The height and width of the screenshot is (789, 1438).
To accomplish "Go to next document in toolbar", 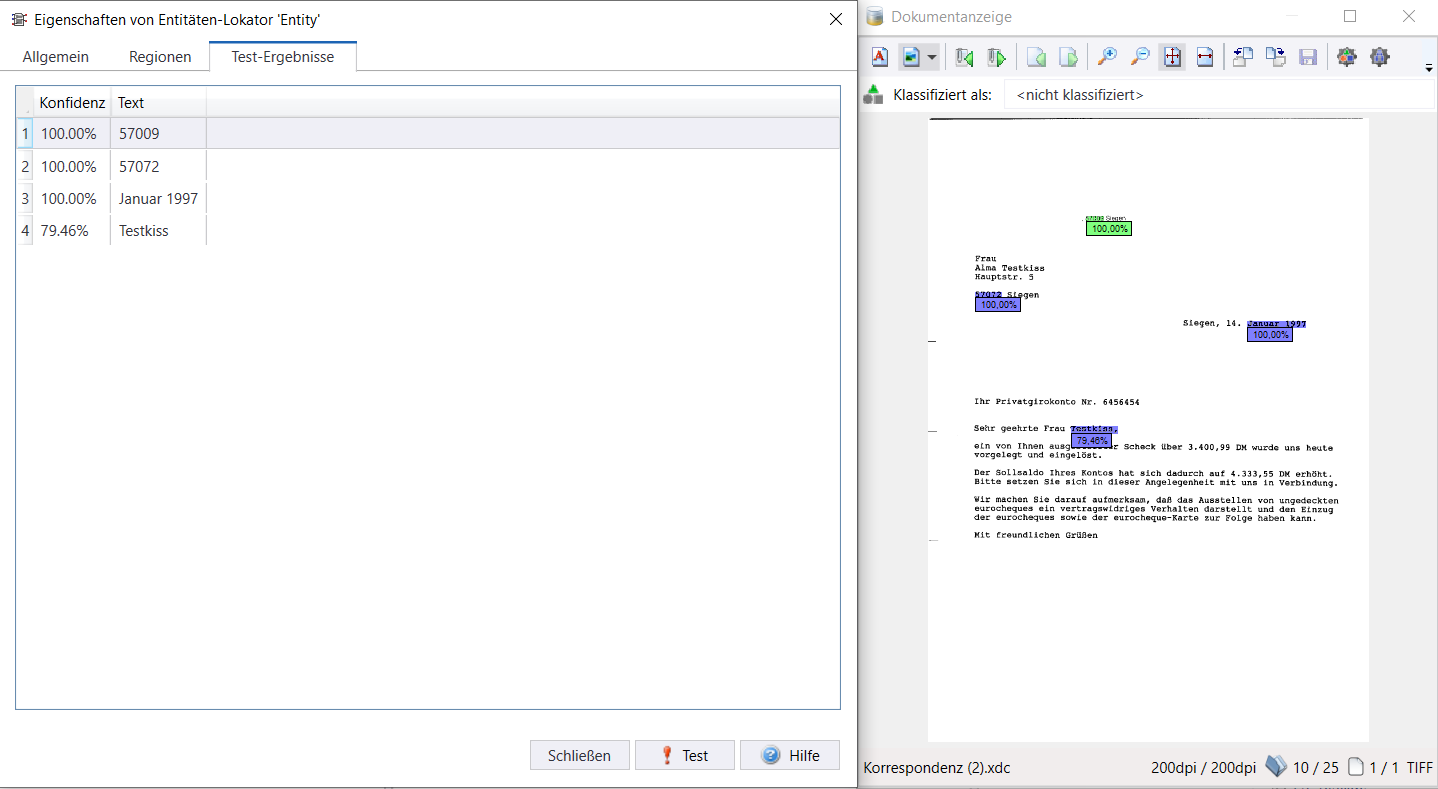I will (x=996, y=57).
